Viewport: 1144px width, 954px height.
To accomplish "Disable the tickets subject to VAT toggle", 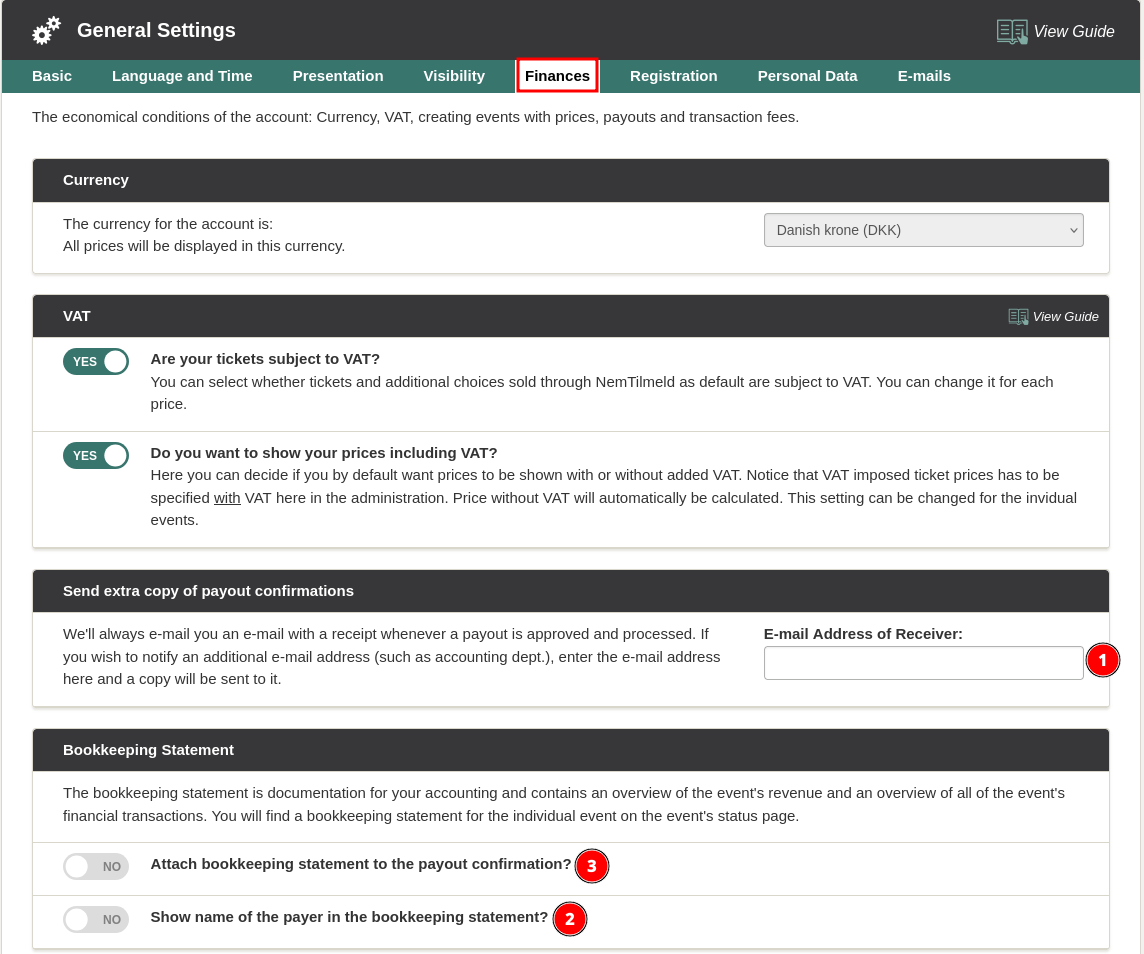I will tap(96, 362).
